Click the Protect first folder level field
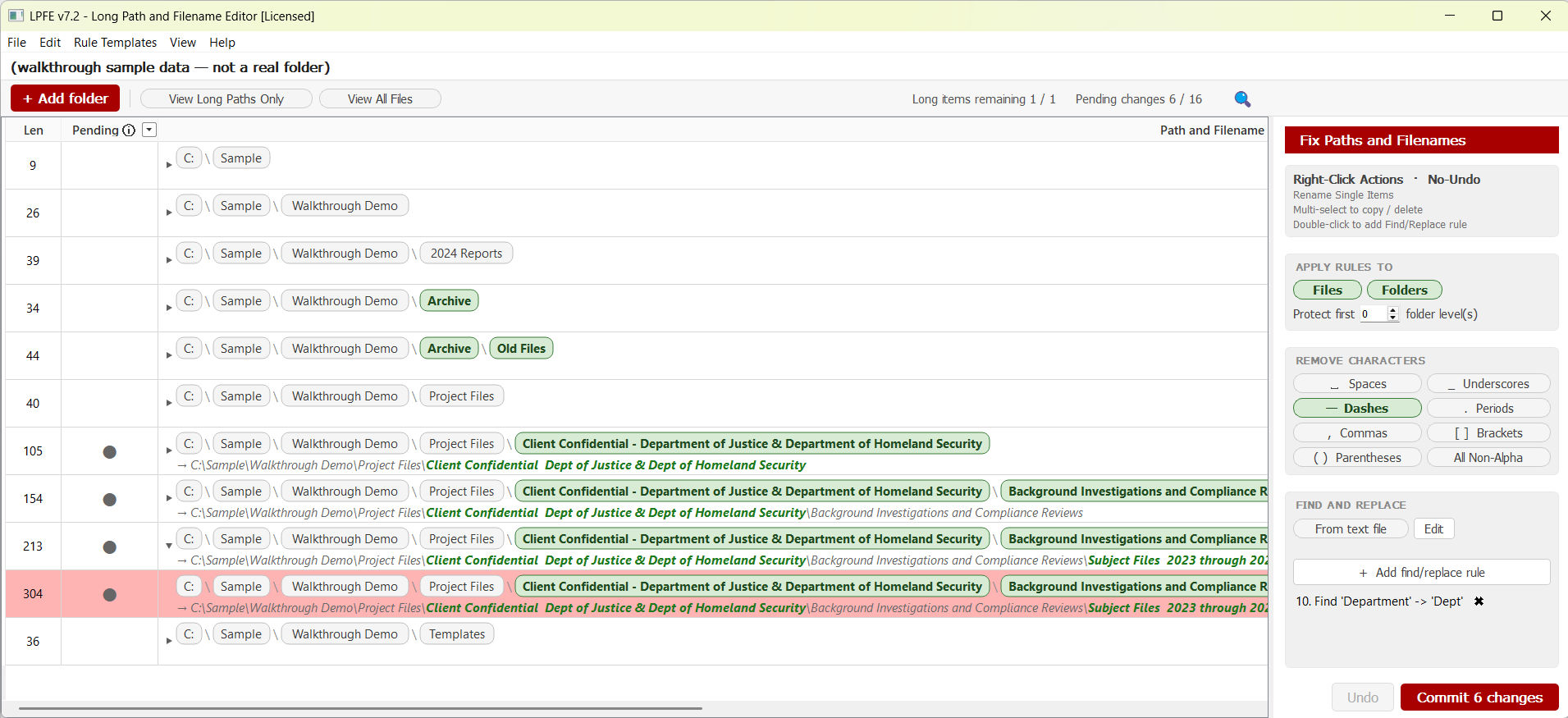Screen dimensions: 1568x718 click(x=1374, y=314)
